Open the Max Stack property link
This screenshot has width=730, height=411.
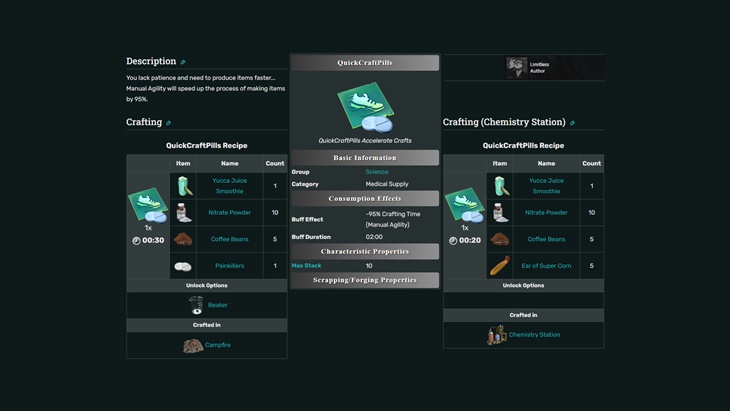pos(306,266)
